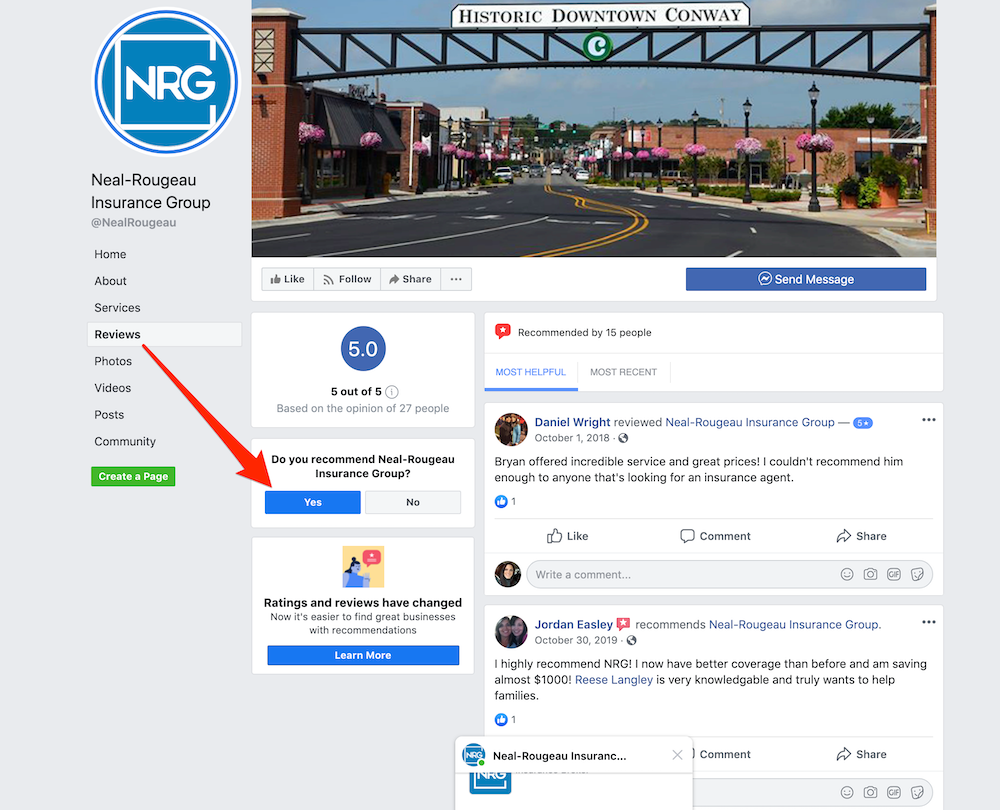
Task: Open the October 1, 2018 review timestamp
Action: tap(571, 438)
